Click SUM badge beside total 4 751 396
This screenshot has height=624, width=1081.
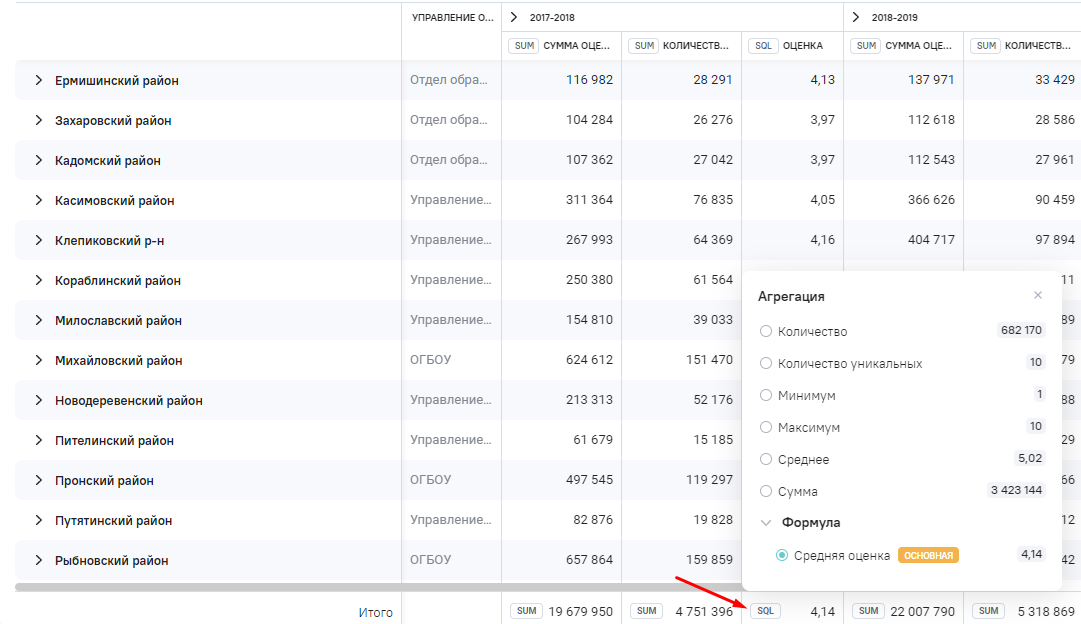click(x=647, y=611)
